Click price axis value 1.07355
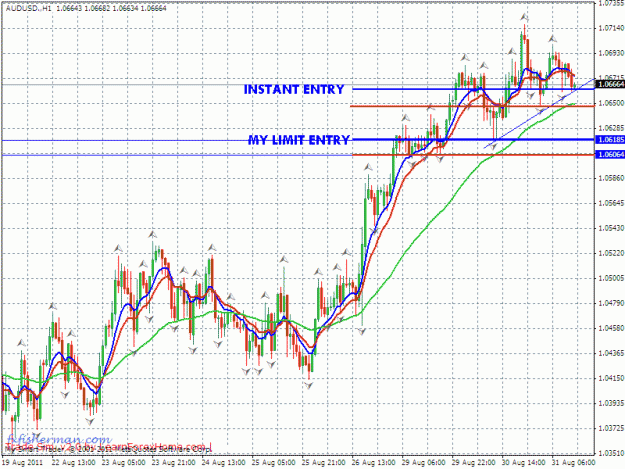This screenshot has width=625, height=469. tap(611, 3)
